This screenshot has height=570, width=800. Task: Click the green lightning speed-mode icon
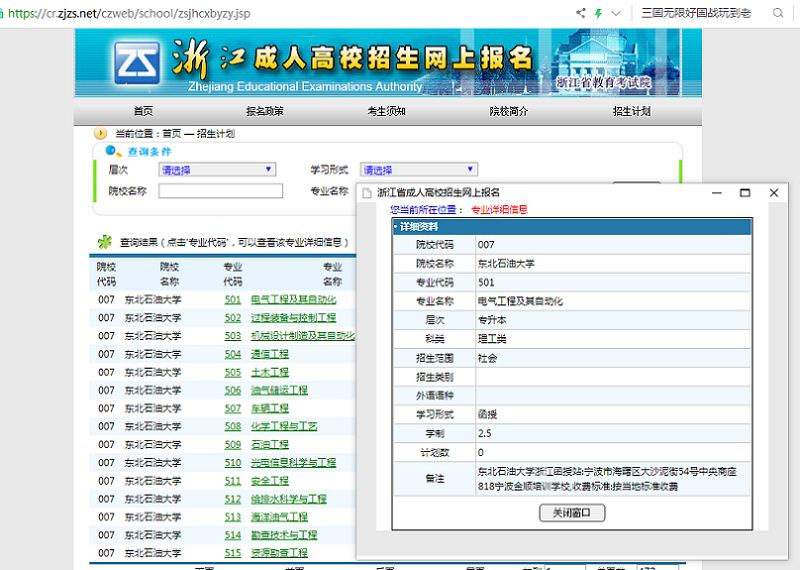(x=598, y=13)
